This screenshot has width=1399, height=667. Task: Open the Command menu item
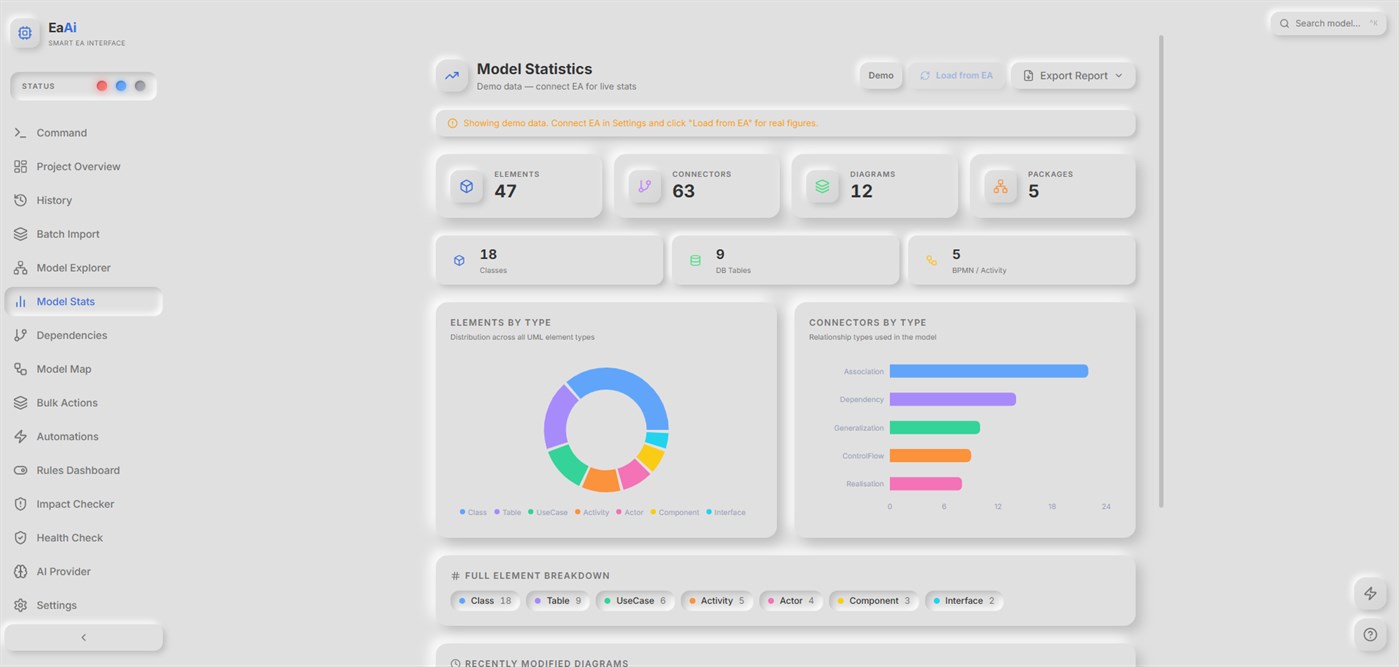(x=84, y=133)
